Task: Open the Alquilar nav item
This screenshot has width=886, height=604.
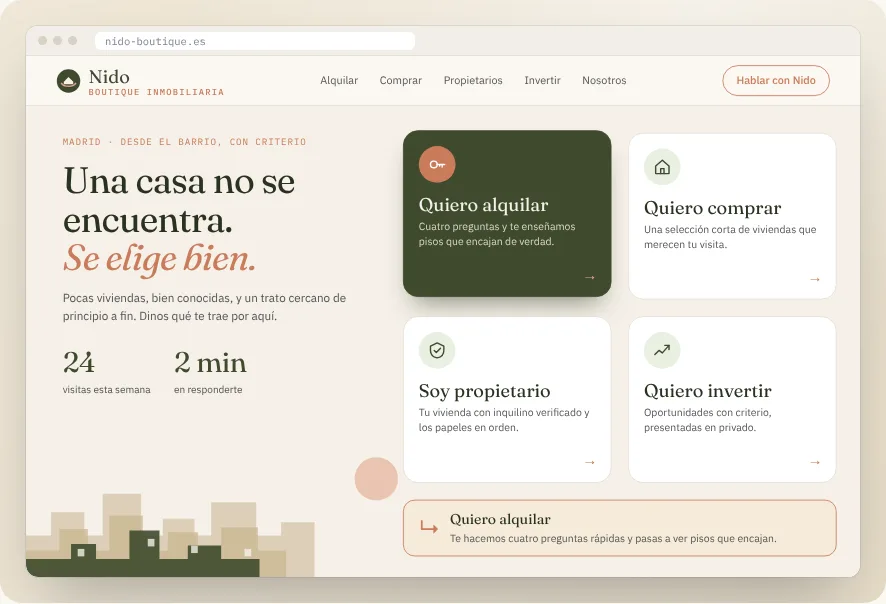Action: 339,80
